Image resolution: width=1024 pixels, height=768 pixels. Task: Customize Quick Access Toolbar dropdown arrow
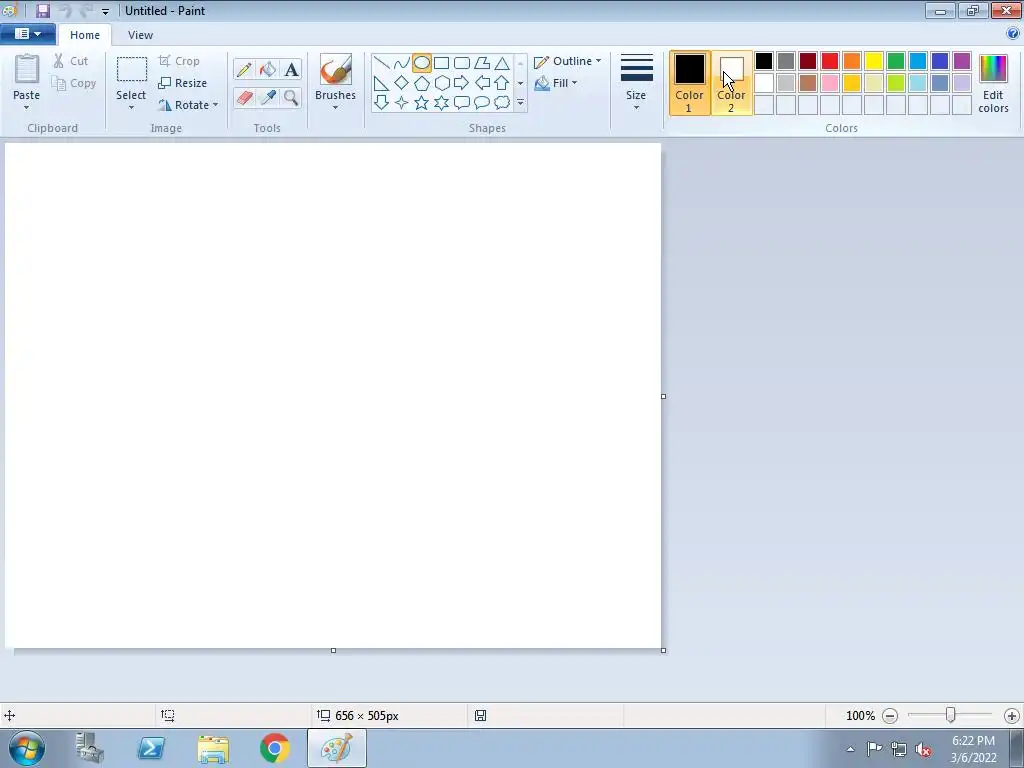pyautogui.click(x=105, y=11)
